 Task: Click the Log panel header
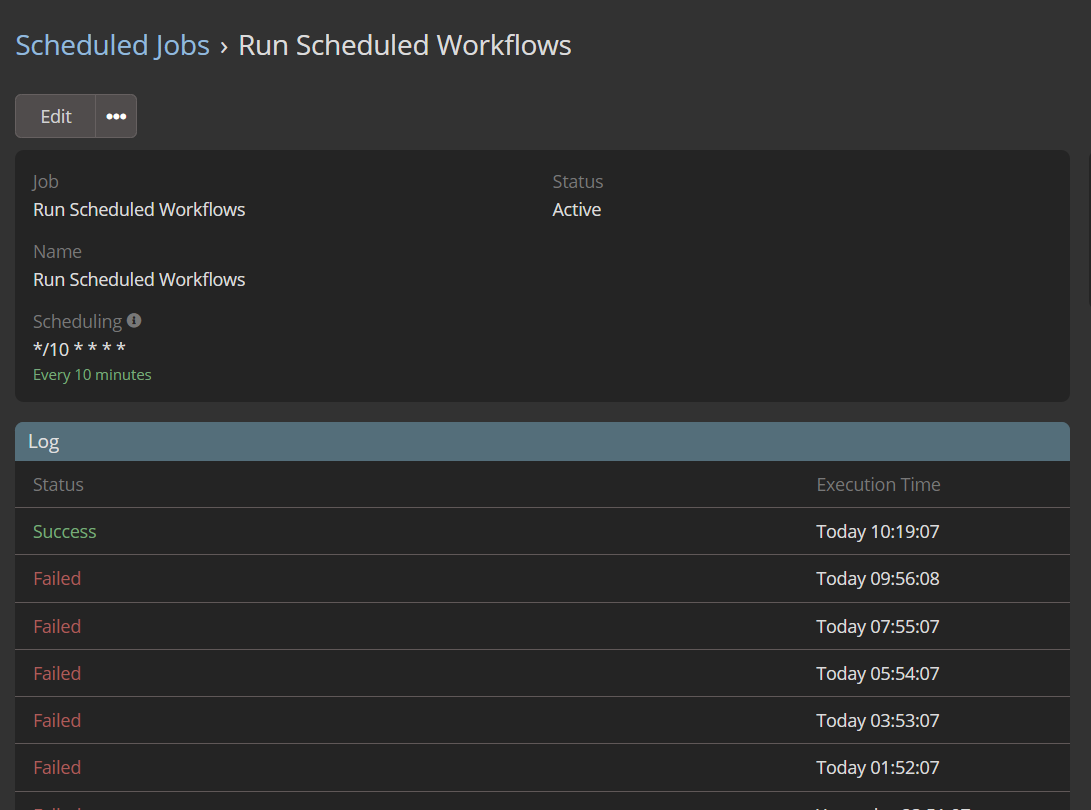pos(542,442)
